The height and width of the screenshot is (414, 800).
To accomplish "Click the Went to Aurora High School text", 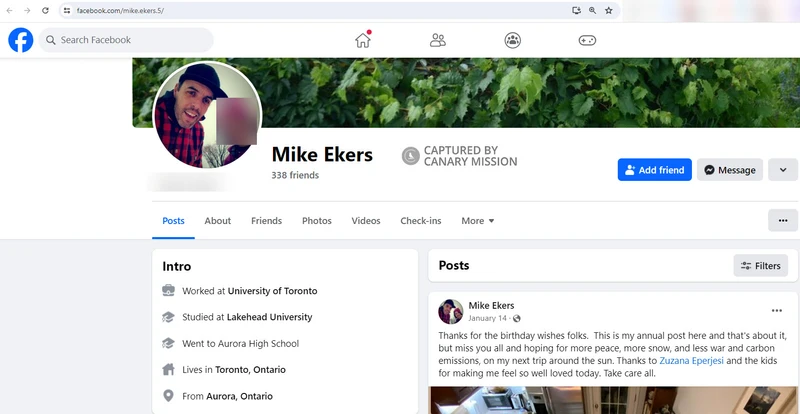I will click(x=240, y=344).
